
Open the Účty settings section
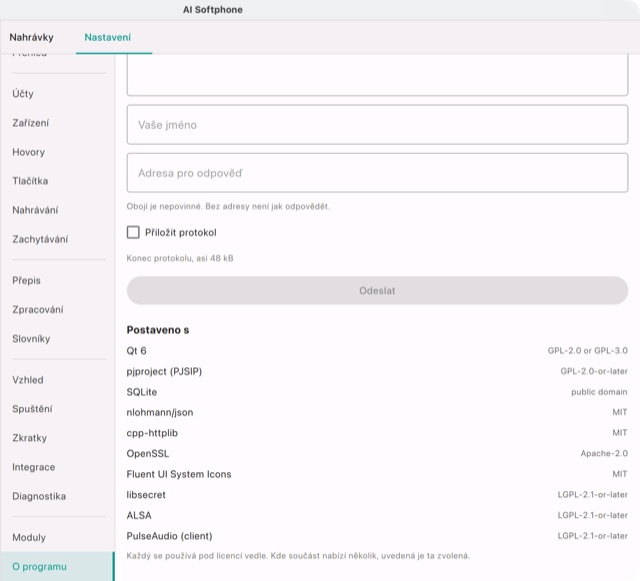click(57, 93)
